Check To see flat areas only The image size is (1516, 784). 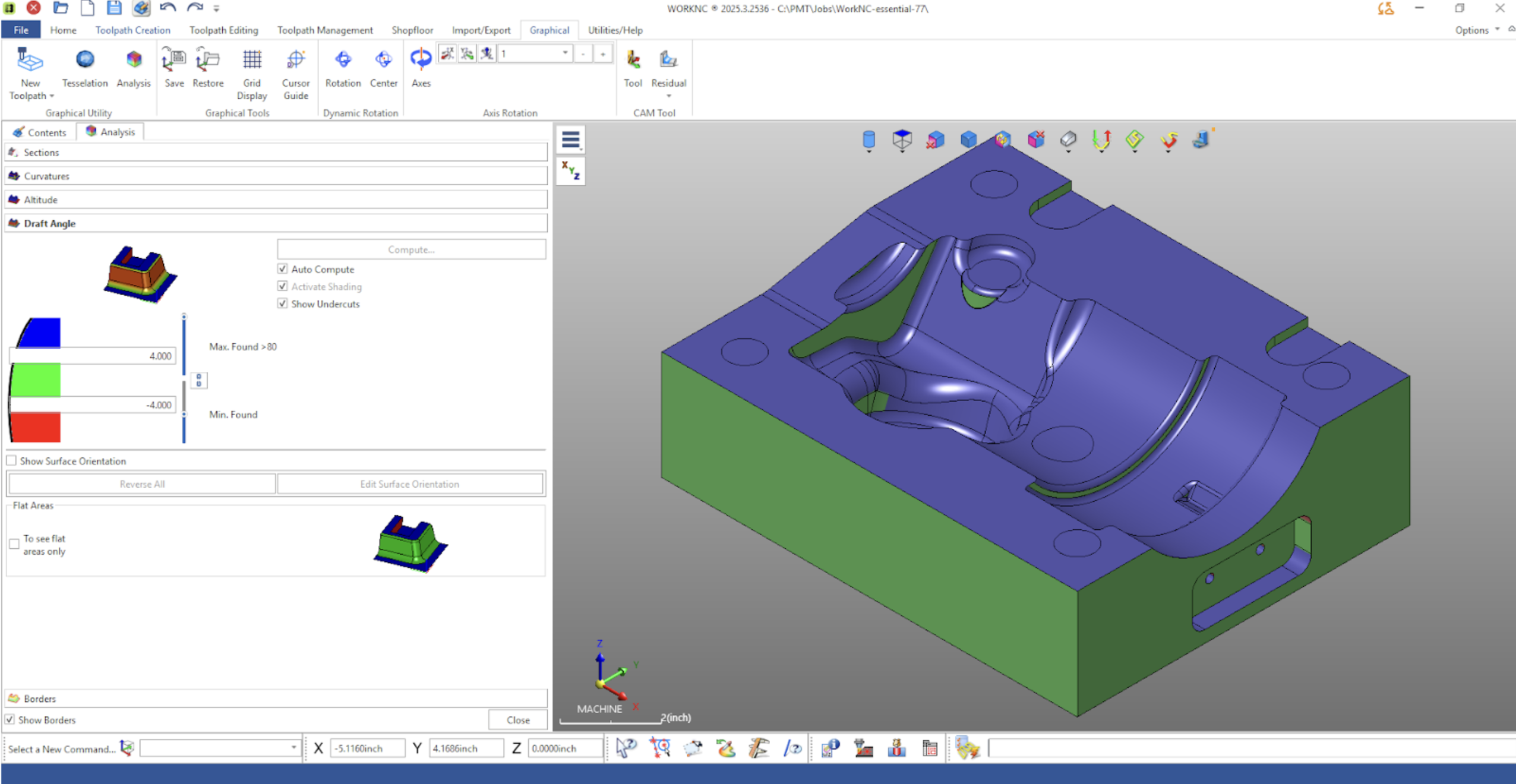point(14,544)
